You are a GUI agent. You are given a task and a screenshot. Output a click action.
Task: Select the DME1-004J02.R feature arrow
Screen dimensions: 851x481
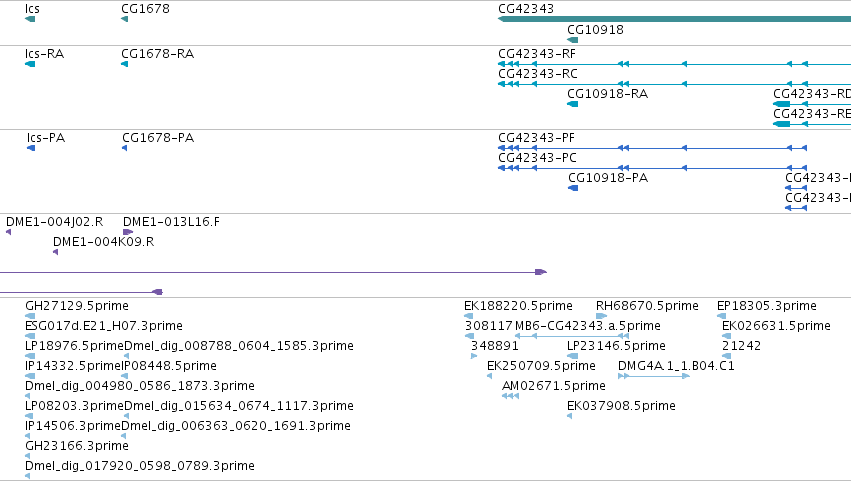[x=8, y=232]
